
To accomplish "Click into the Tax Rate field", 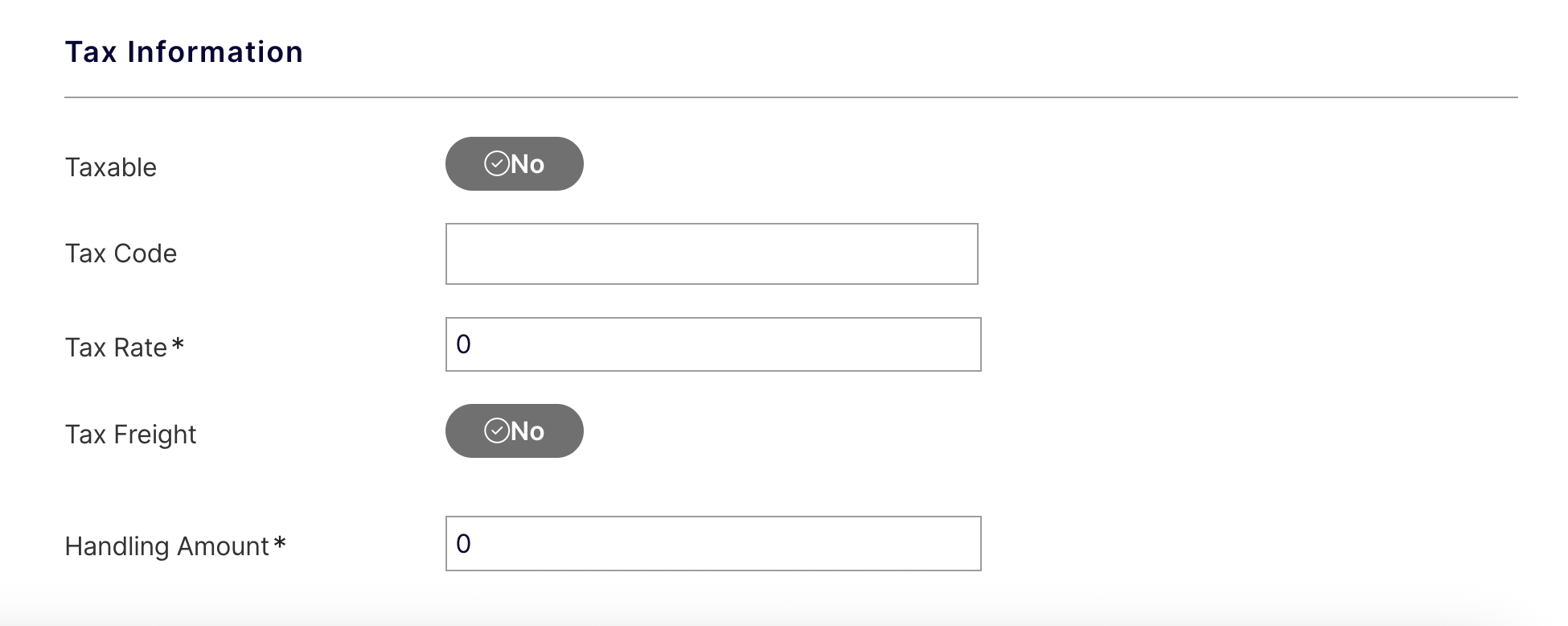I will click(x=713, y=344).
